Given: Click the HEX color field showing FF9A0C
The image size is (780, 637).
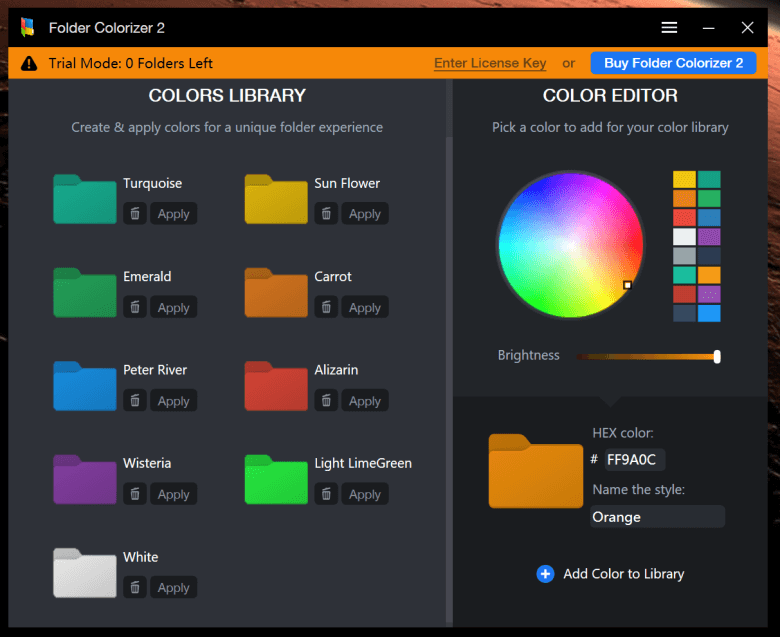Looking at the screenshot, I should click(634, 459).
